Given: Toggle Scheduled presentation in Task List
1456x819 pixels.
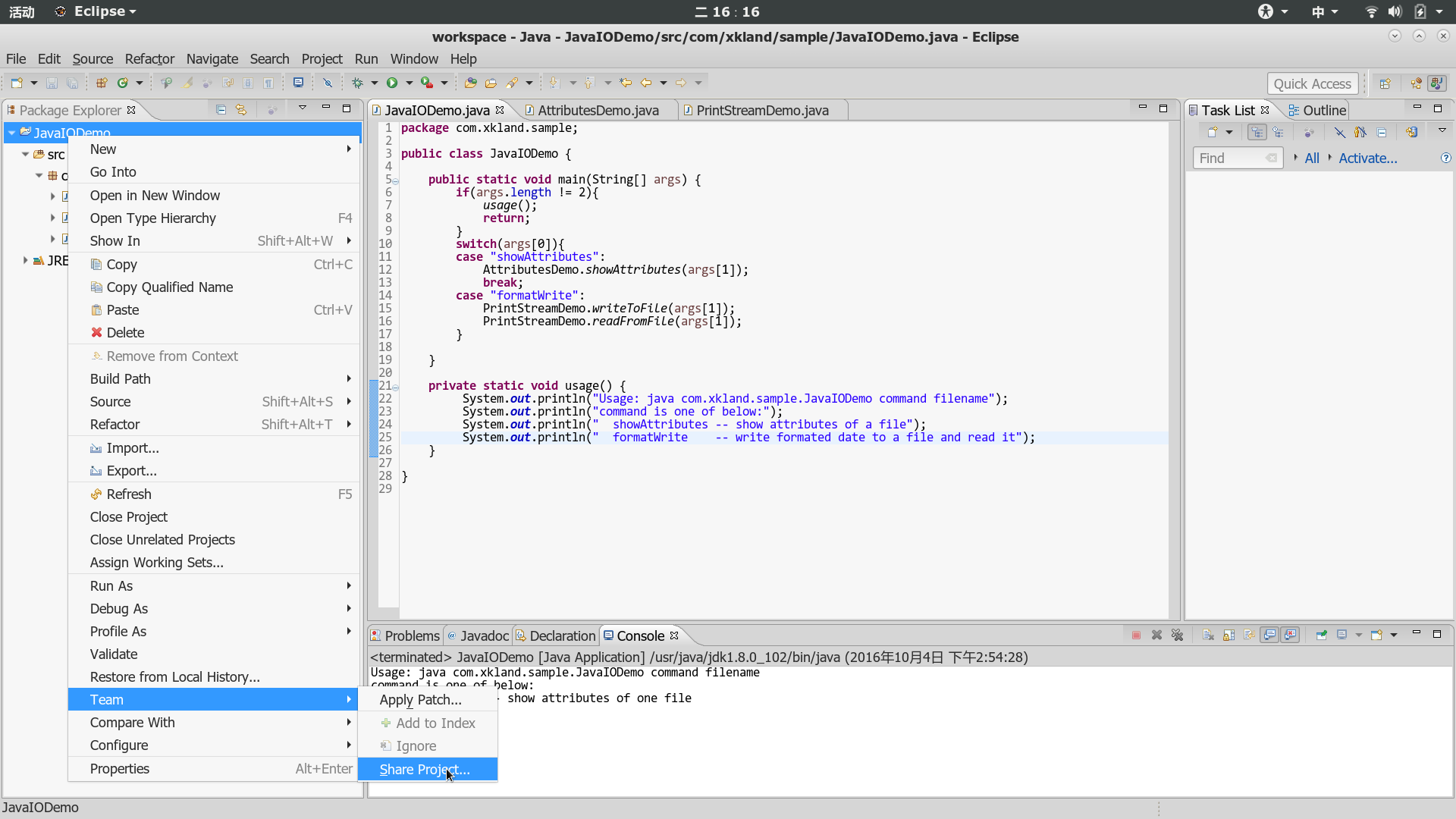Looking at the screenshot, I should tap(1279, 133).
